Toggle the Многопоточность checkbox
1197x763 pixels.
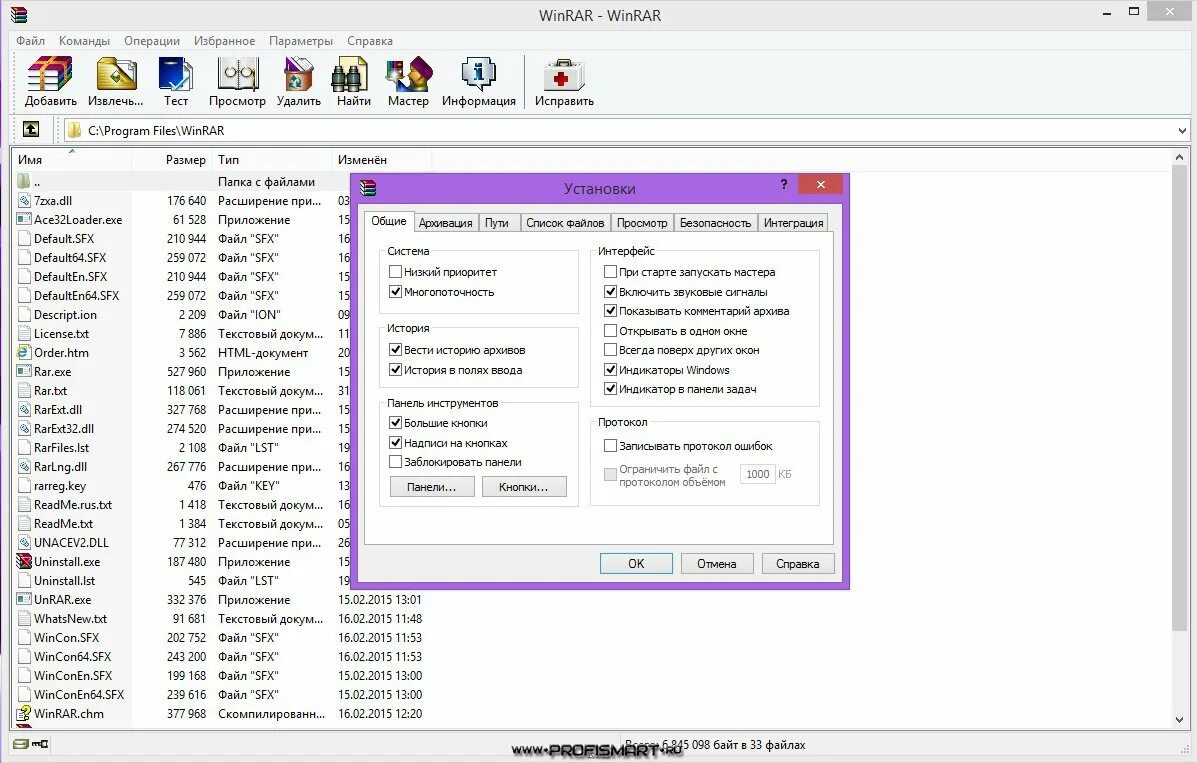coord(395,292)
